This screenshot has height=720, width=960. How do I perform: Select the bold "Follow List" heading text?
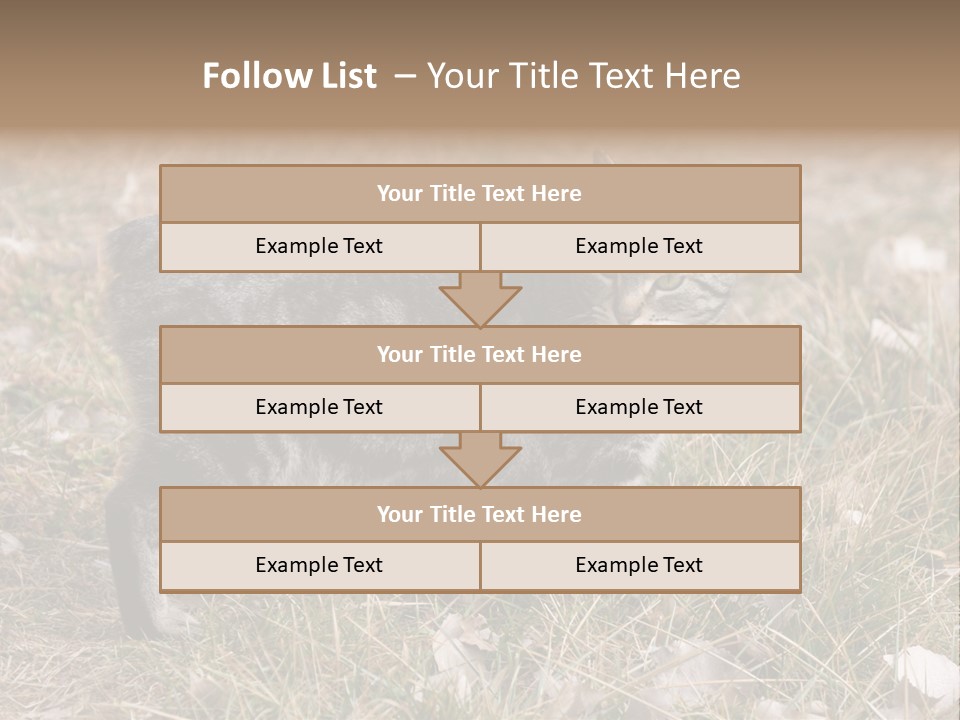coord(290,76)
